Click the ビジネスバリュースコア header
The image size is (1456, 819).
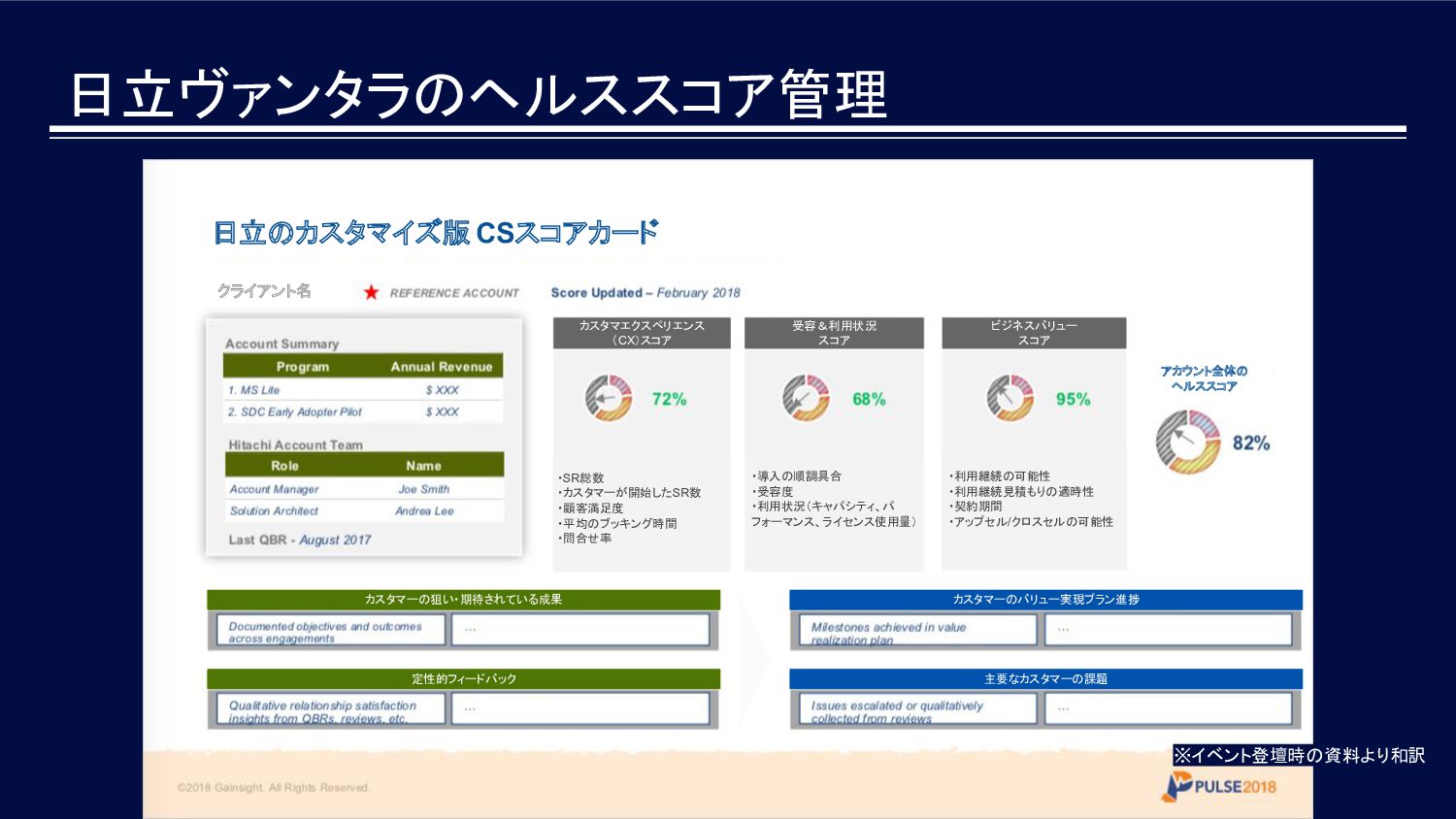pos(1034,333)
